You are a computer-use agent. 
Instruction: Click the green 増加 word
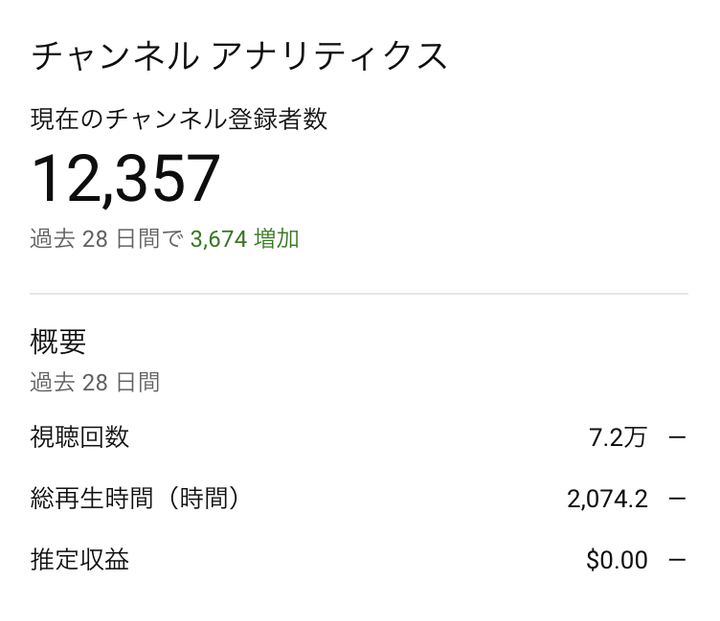(x=277, y=239)
